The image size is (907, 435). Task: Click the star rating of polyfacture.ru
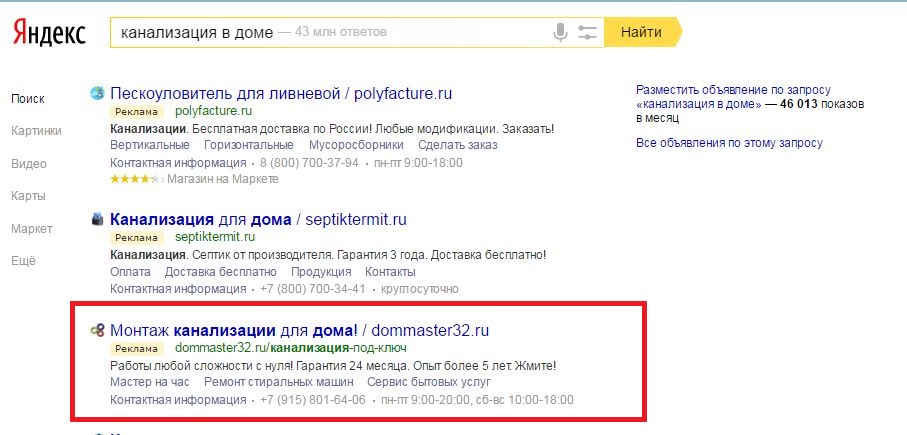coord(137,179)
